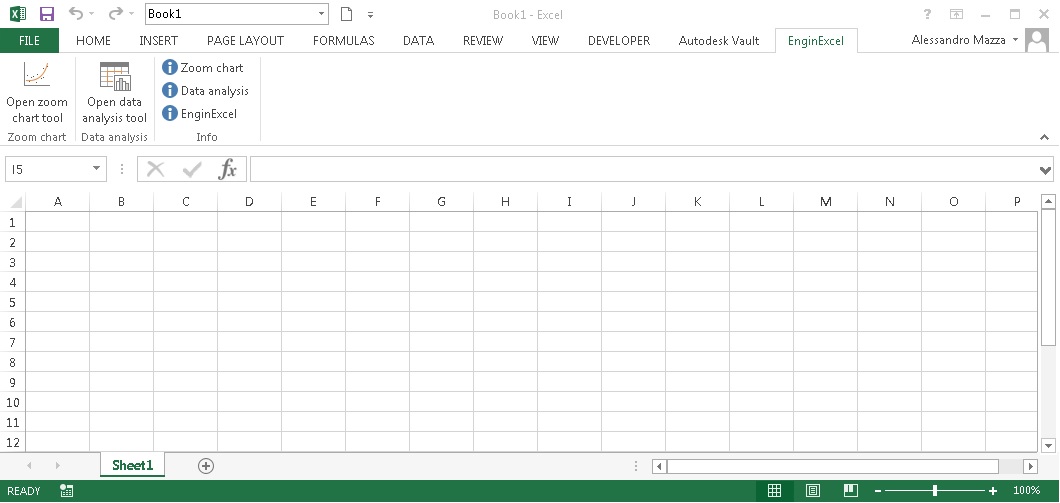
Task: Open the Book1 combo box dropdown
Action: click(x=322, y=14)
